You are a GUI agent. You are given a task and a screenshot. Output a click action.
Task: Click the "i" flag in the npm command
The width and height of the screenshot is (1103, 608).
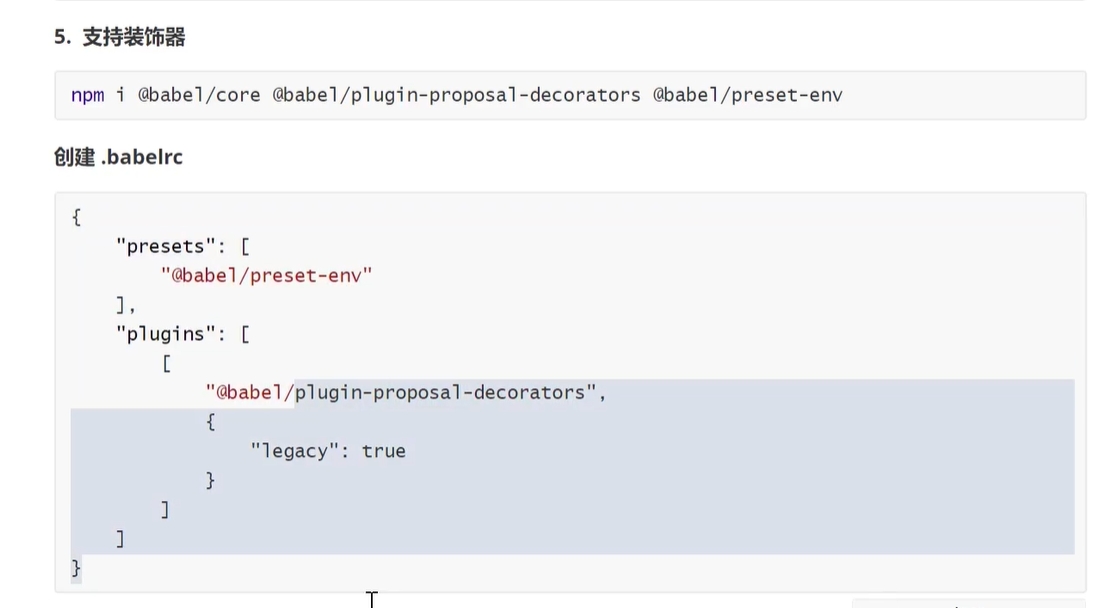click(x=121, y=95)
